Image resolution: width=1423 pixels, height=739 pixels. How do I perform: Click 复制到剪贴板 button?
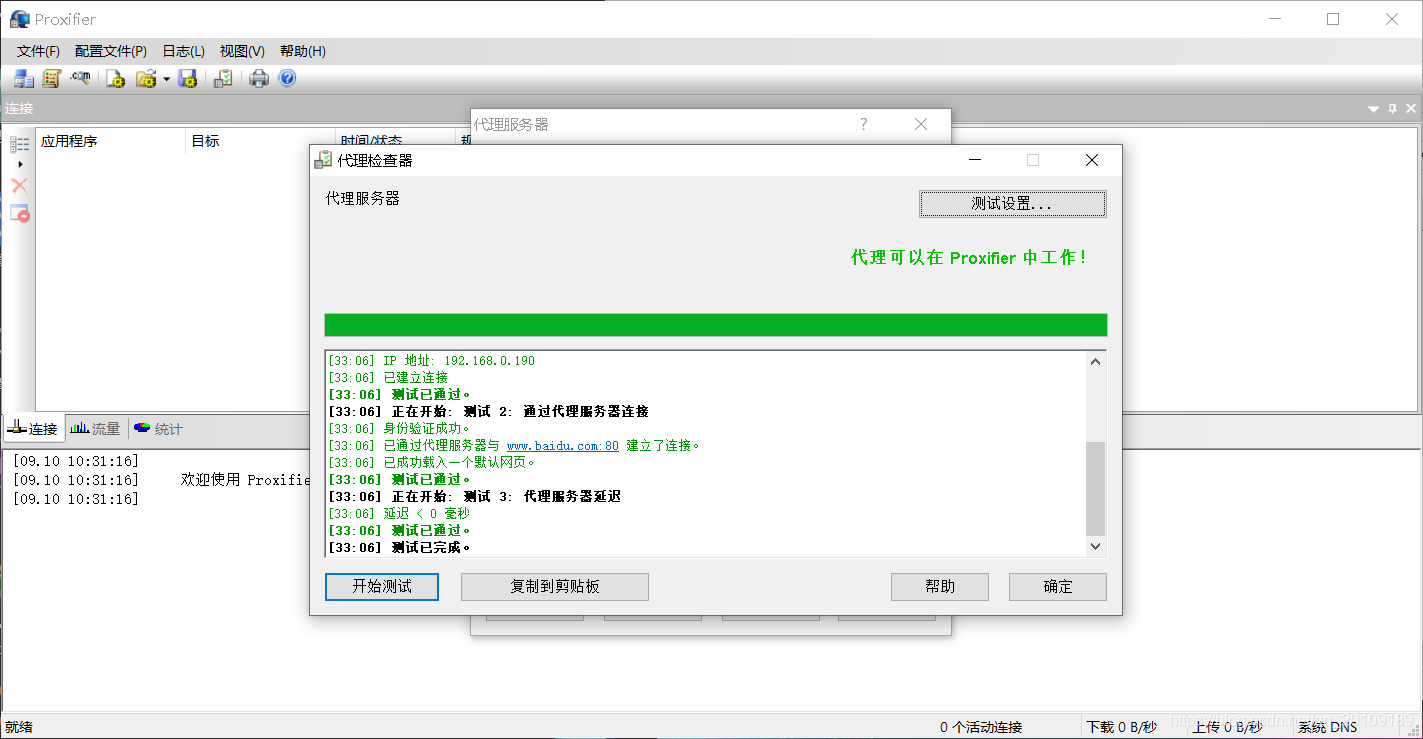[x=555, y=587]
